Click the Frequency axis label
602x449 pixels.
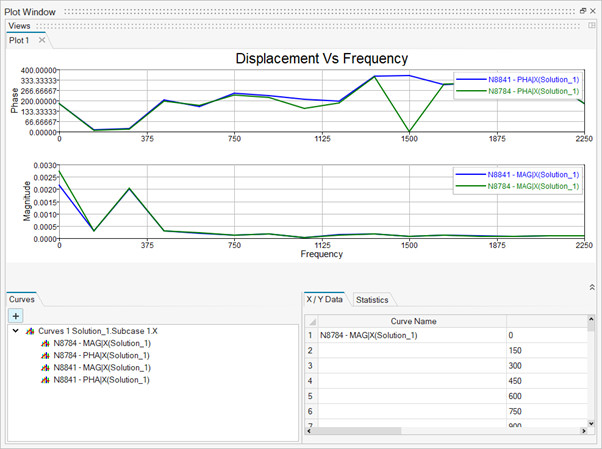(x=321, y=254)
